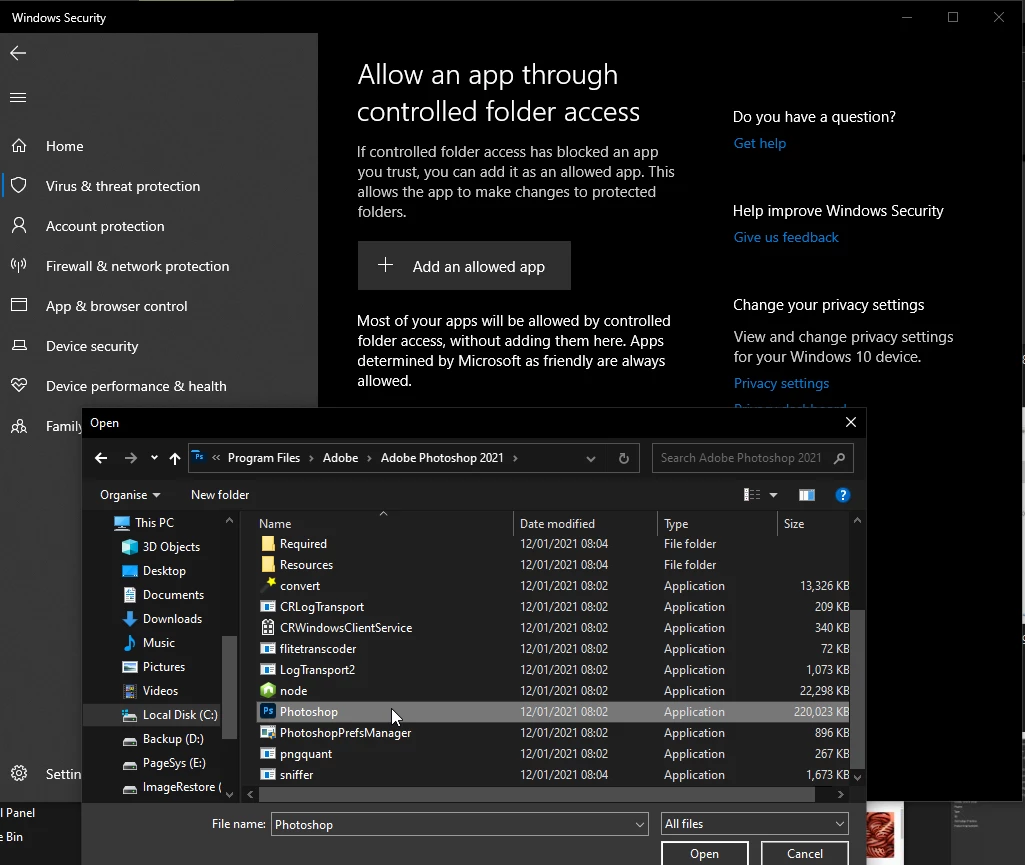Click the convert application icon
Screen dimensions: 1025x865
click(267, 585)
